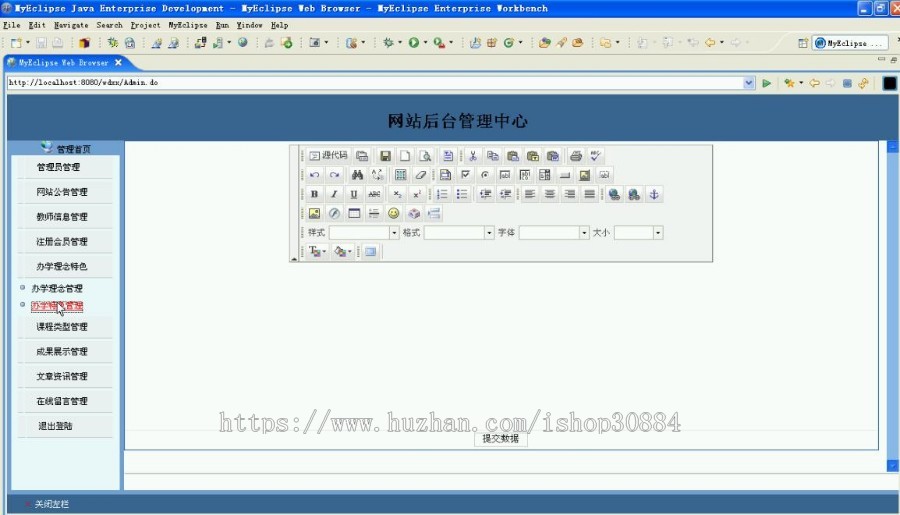Click the cut scissors icon
Viewport: 900px width, 515px height.
(473, 156)
